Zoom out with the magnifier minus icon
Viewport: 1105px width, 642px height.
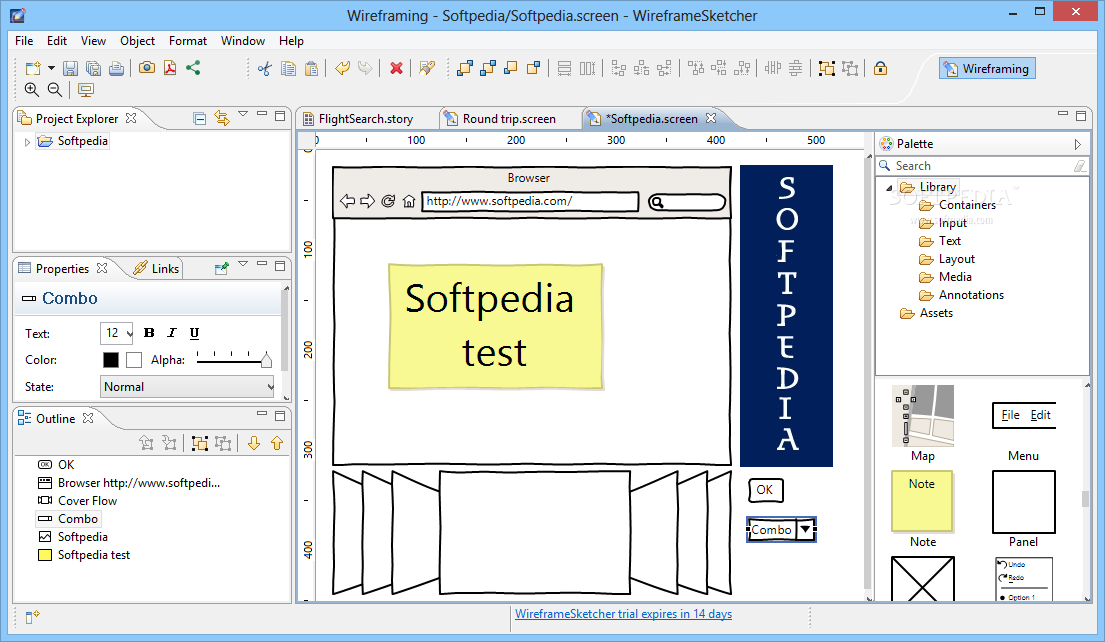point(54,89)
